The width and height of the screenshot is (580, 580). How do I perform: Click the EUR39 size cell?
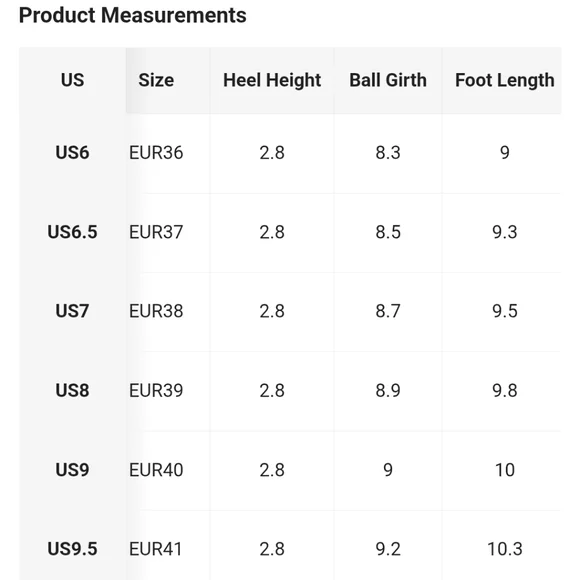pos(156,391)
